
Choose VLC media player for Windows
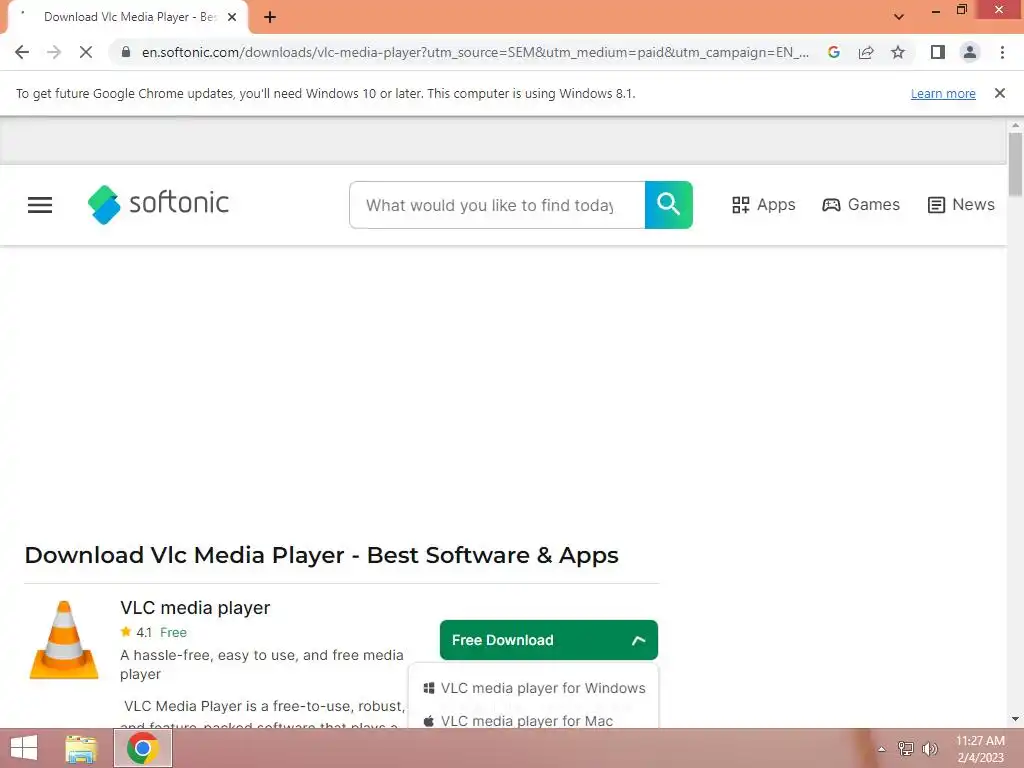click(535, 688)
